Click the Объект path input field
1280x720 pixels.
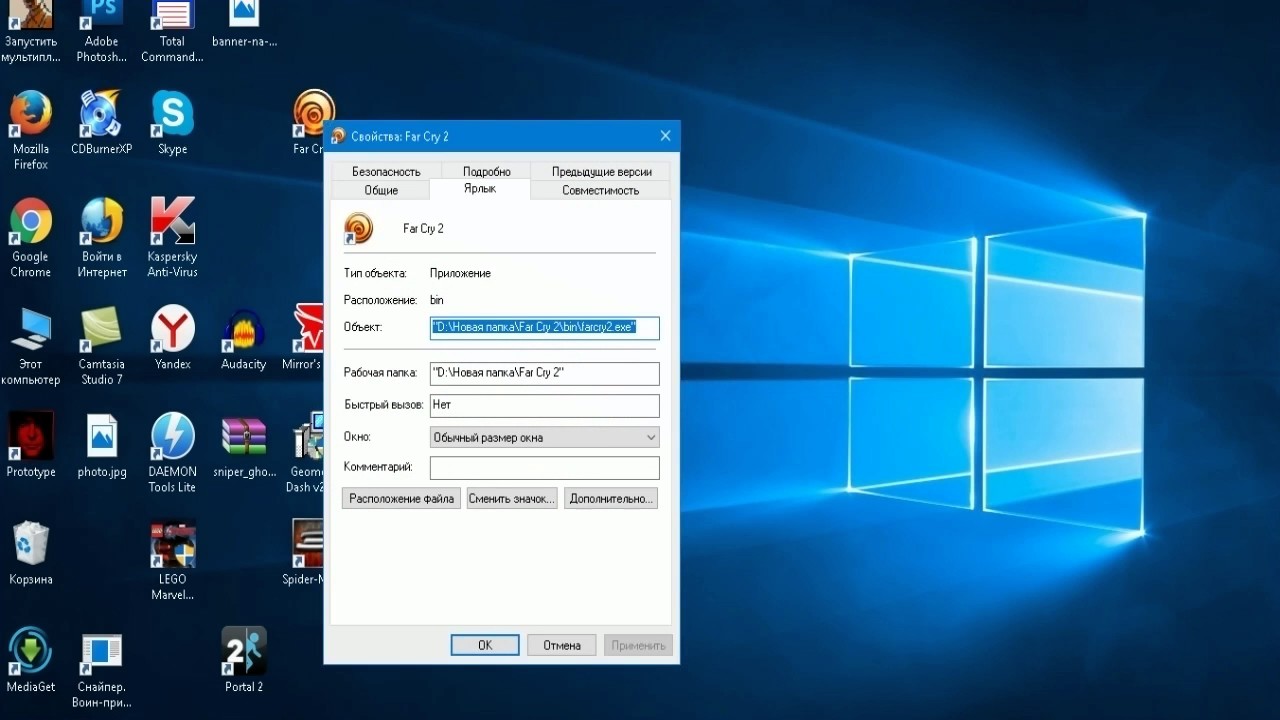click(x=545, y=327)
